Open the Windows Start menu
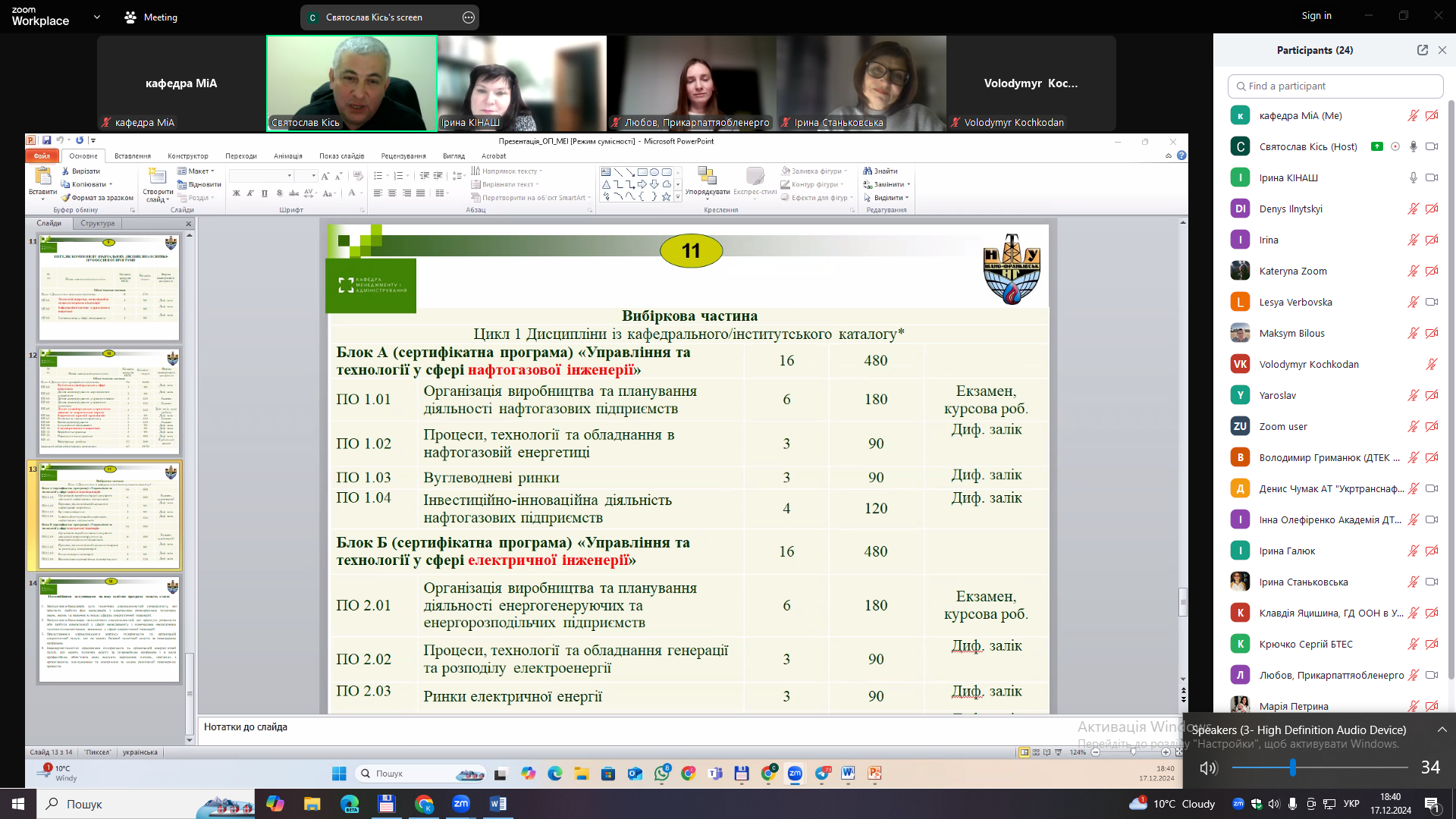The width and height of the screenshot is (1456, 819). point(17,804)
